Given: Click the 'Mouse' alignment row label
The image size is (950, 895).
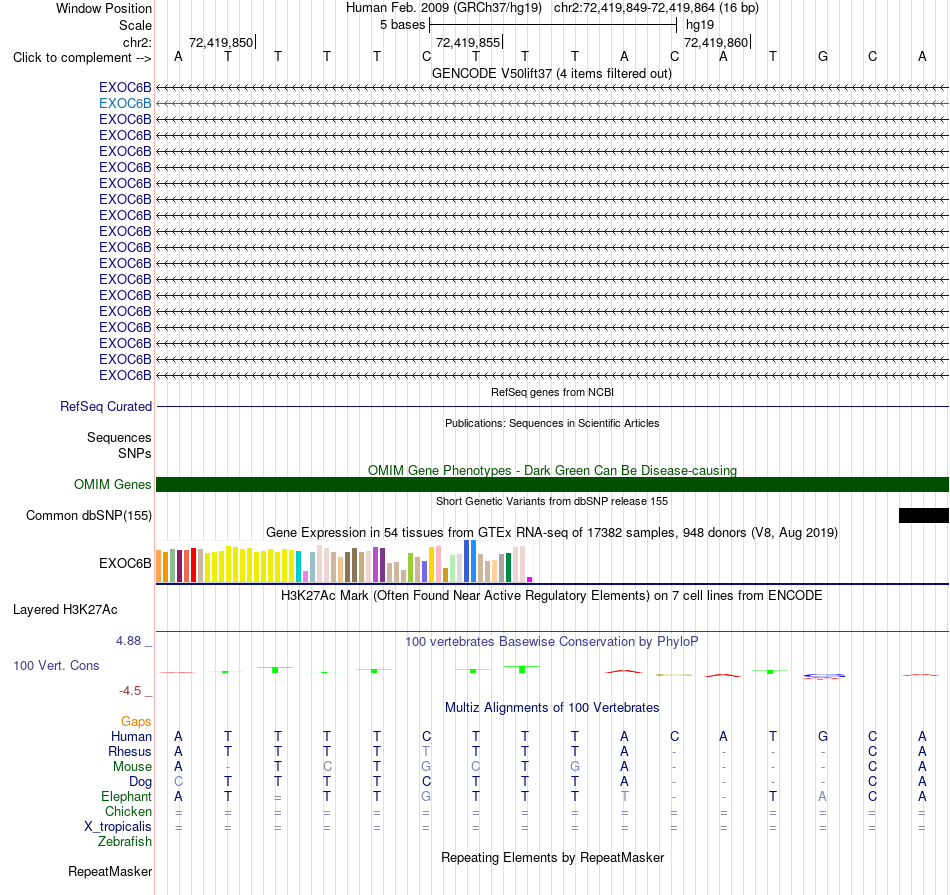Looking at the screenshot, I should tap(132, 767).
